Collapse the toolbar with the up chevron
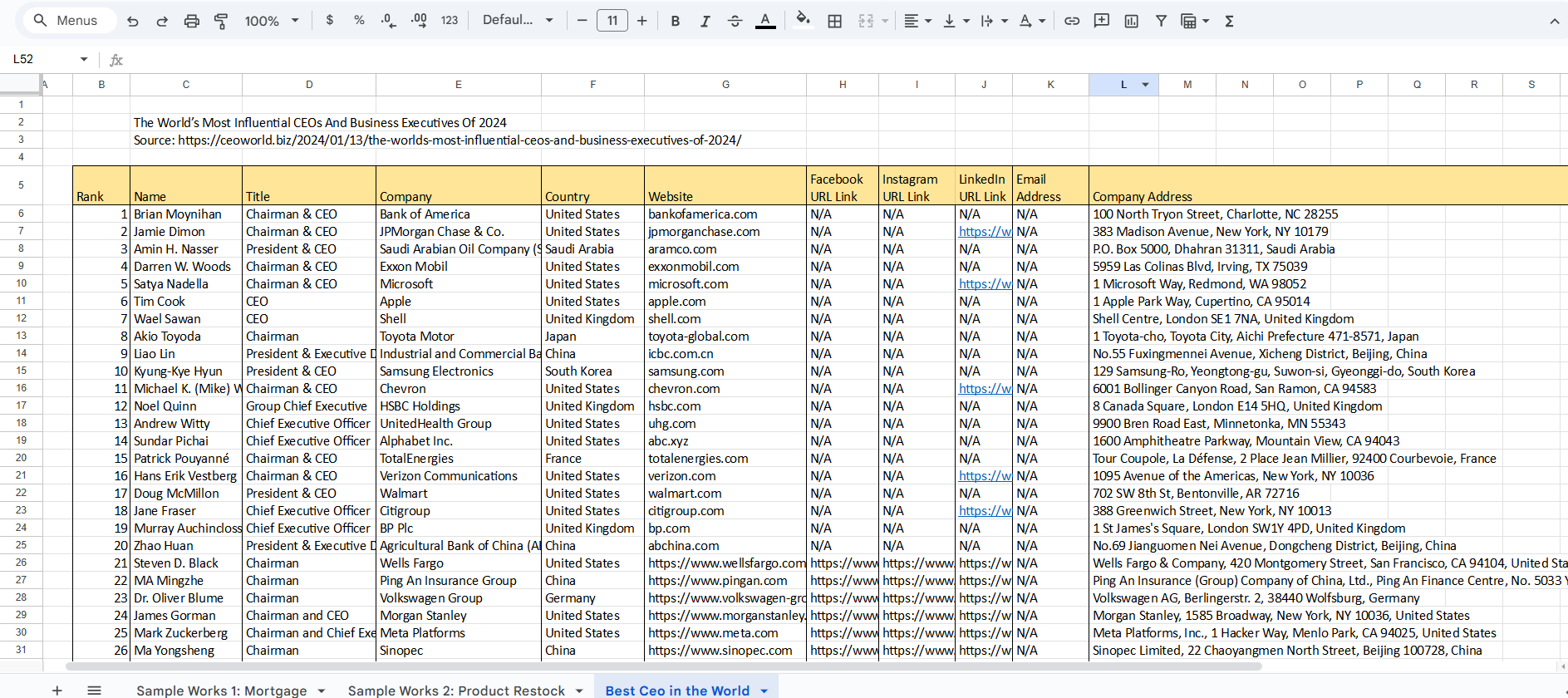This screenshot has width=1568, height=698. click(1554, 21)
